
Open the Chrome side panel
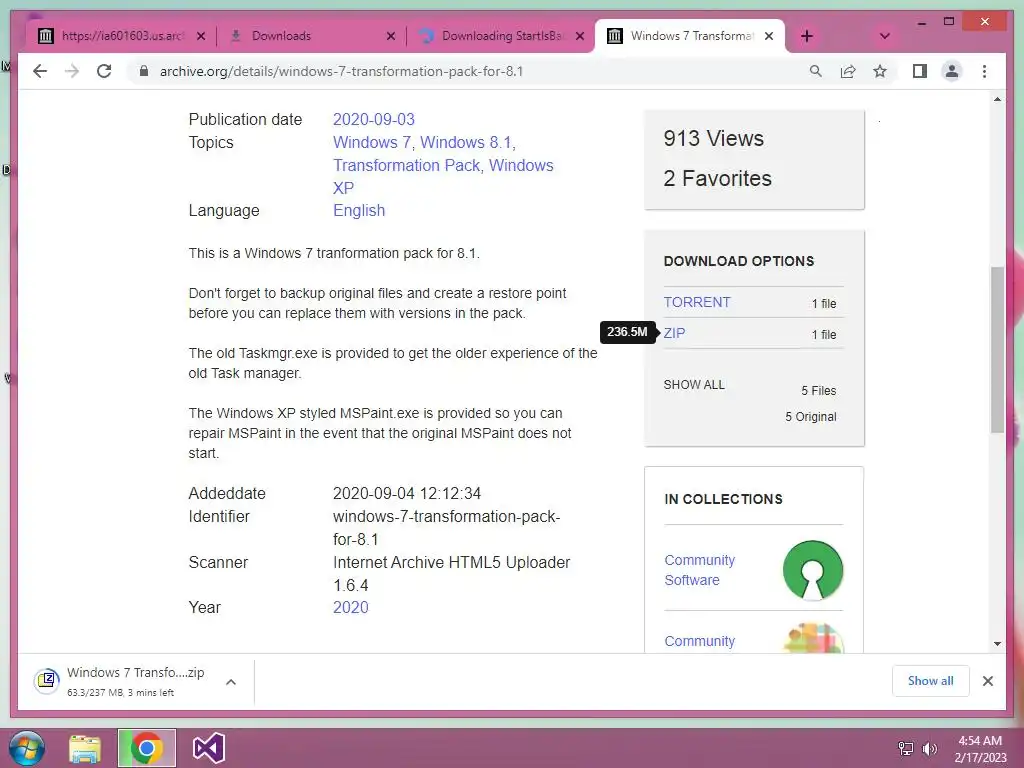920,71
